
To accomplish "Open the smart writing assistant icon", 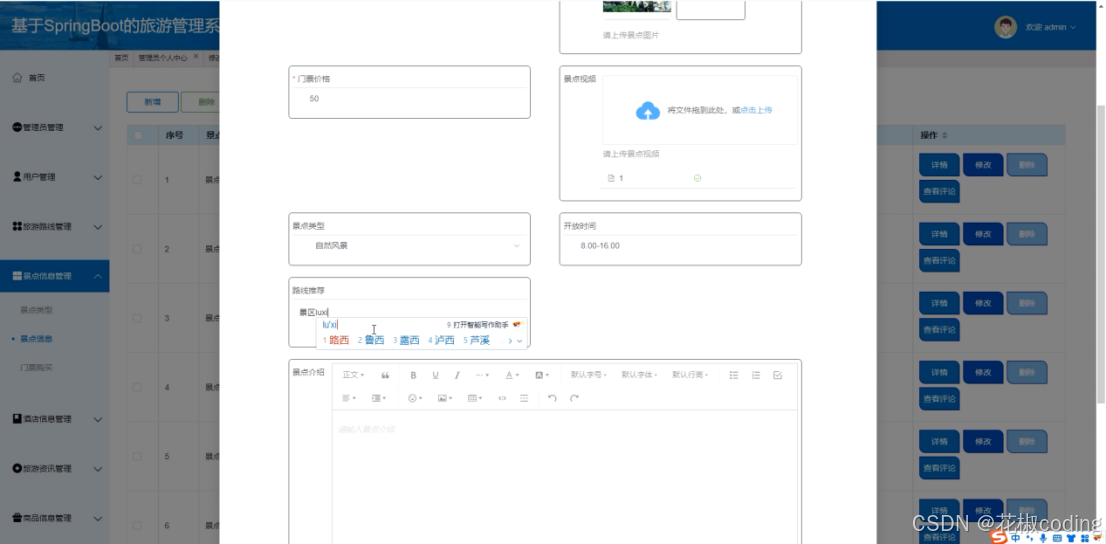I will [517, 325].
